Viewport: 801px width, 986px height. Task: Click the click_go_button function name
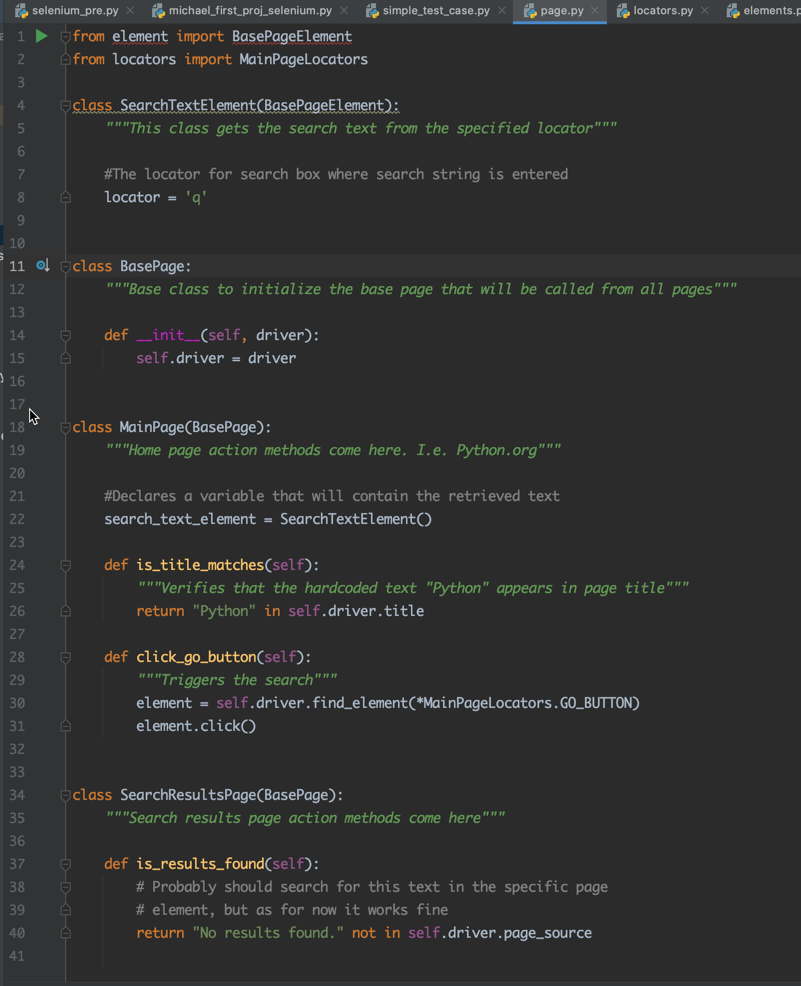click(196, 657)
